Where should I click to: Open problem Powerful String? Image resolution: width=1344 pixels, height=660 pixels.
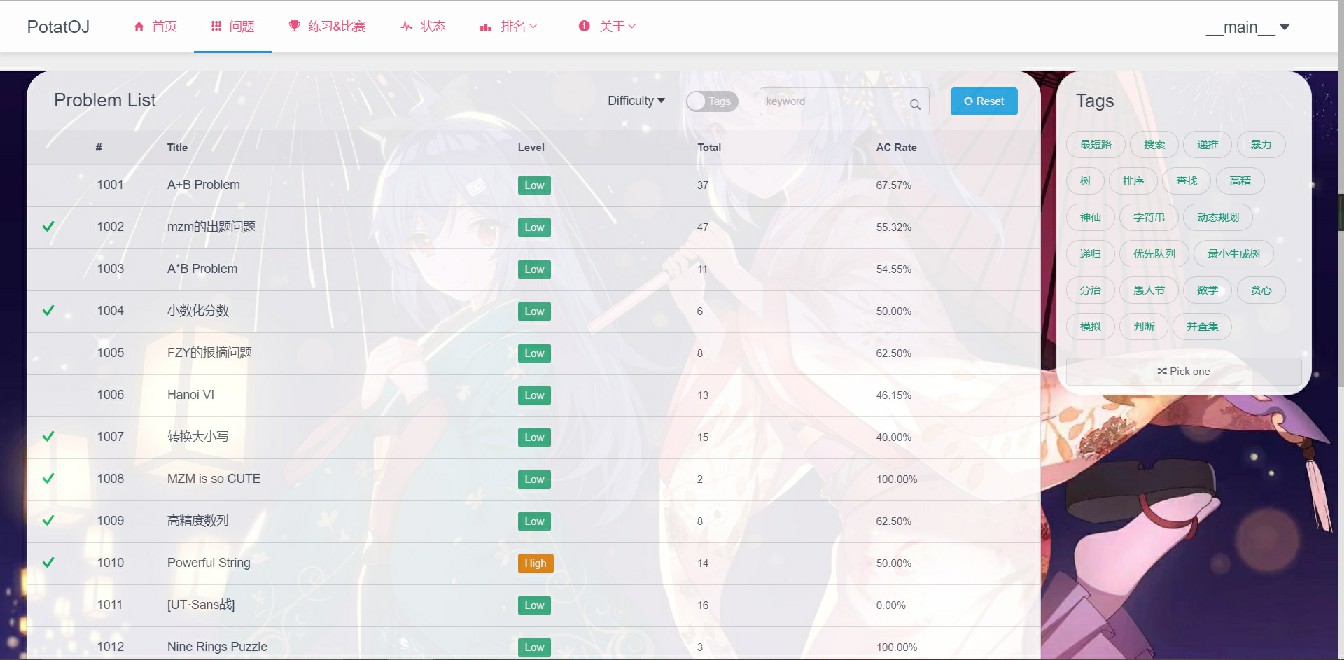(209, 563)
